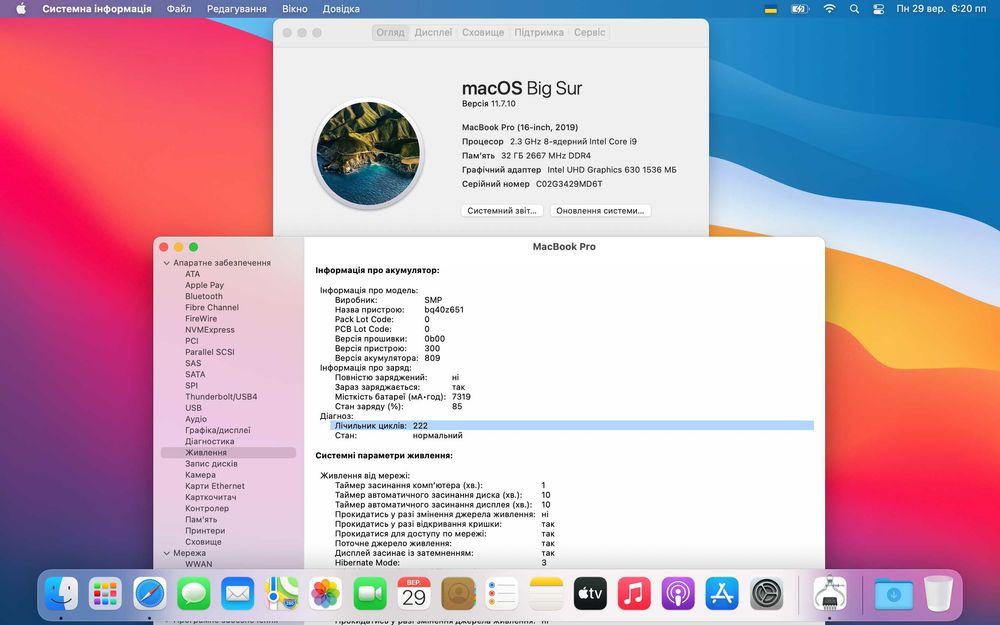This screenshot has height=625, width=1000.
Task: Open App Store in Dock
Action: pyautogui.click(x=722, y=594)
